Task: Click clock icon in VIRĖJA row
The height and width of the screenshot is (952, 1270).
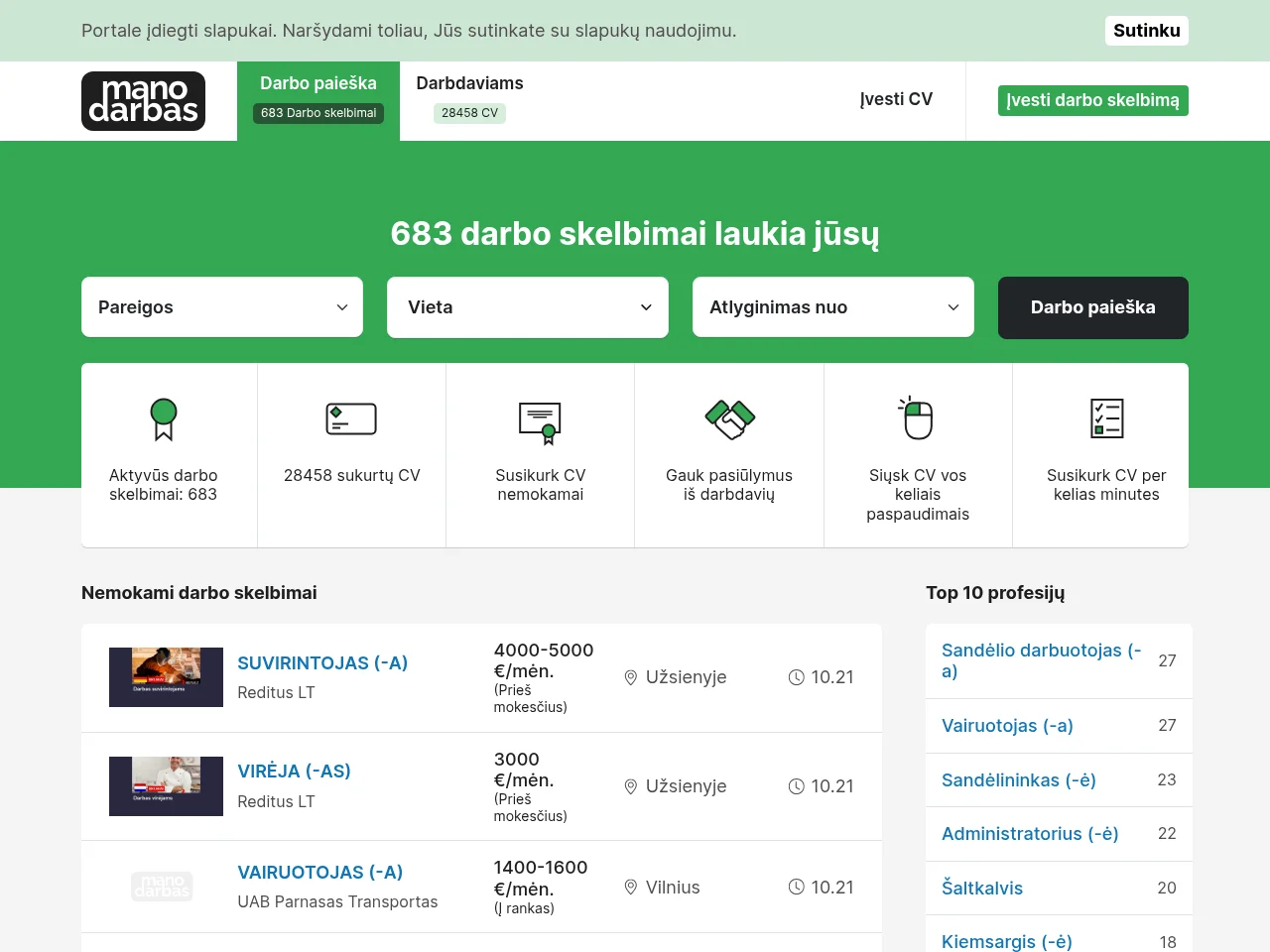Action: pyautogui.click(x=796, y=786)
